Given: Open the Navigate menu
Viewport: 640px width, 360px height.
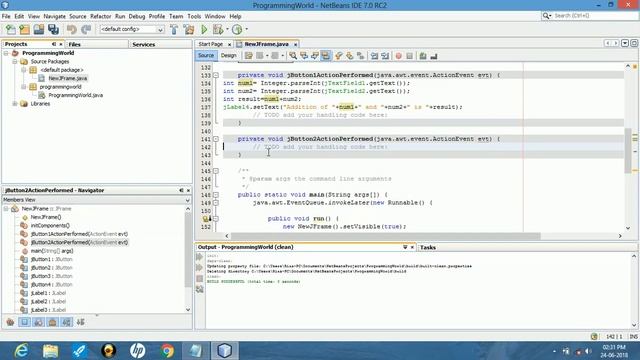Looking at the screenshot, I should click(54, 16).
